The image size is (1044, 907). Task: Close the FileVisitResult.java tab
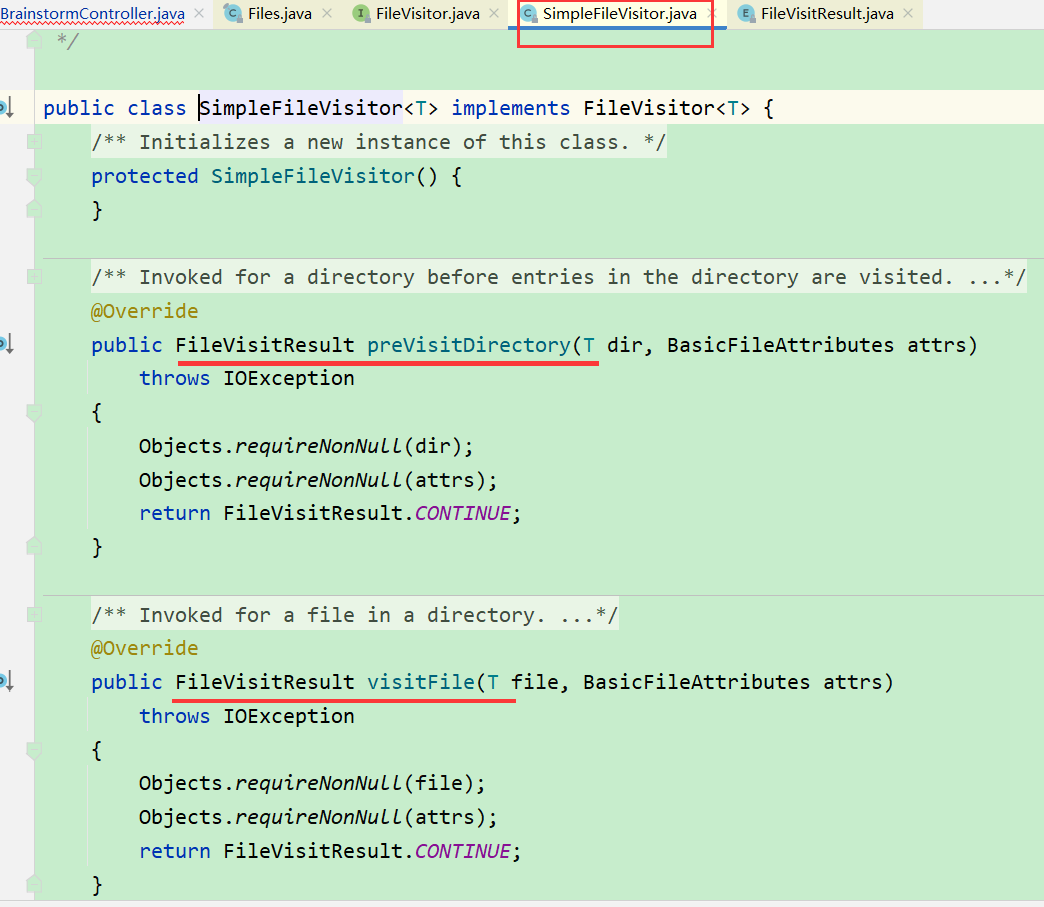(x=908, y=13)
